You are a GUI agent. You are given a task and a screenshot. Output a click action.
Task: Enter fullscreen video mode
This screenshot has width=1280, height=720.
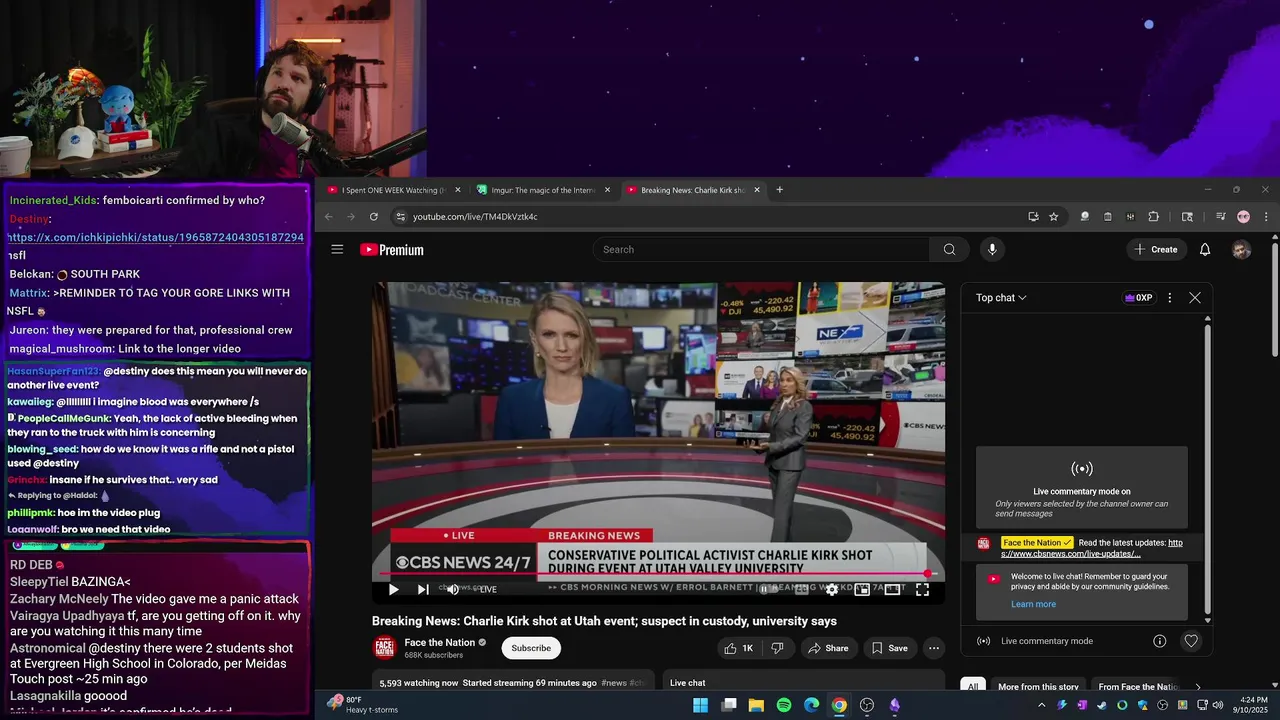922,589
